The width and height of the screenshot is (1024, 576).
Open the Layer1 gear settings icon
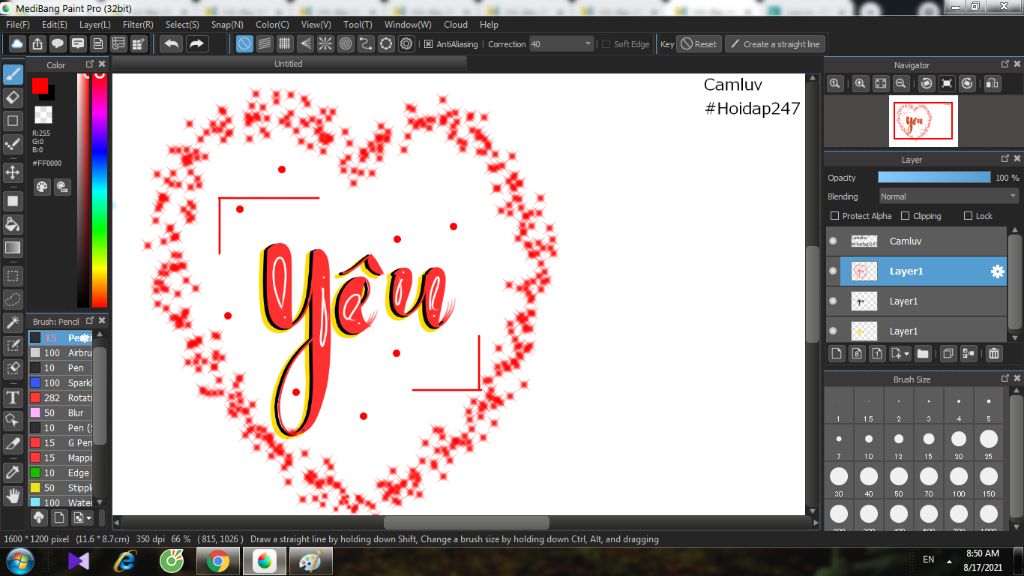(997, 271)
